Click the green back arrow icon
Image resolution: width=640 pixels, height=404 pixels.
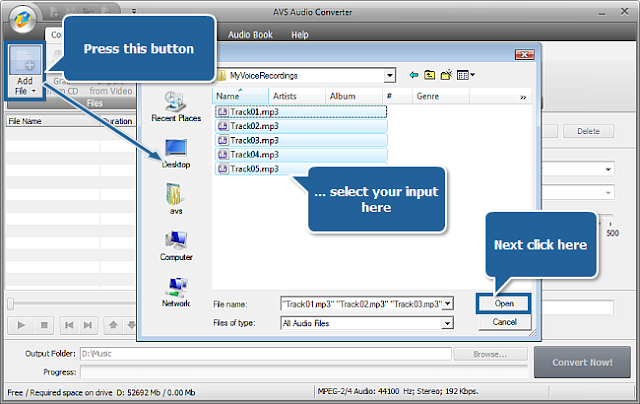[x=413, y=75]
